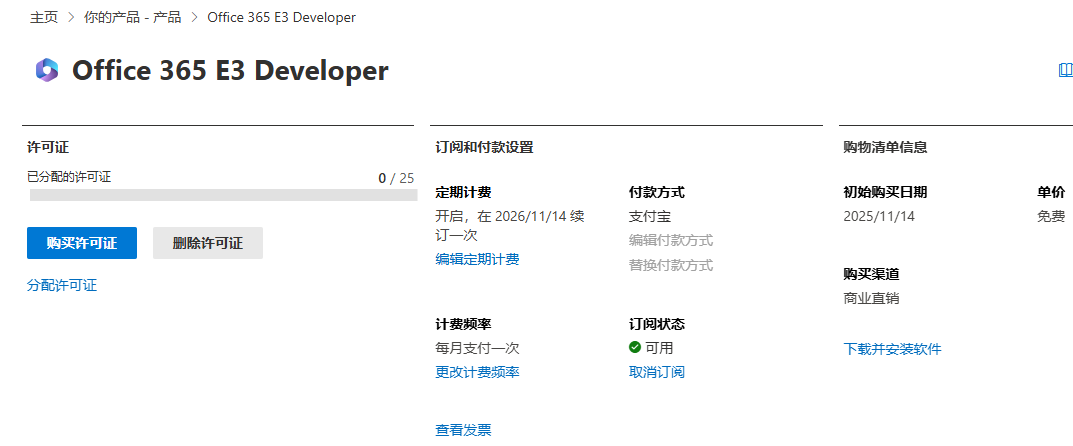Image resolution: width=1073 pixels, height=446 pixels.
Task: Open the 分配许可证 link
Action: 62,286
